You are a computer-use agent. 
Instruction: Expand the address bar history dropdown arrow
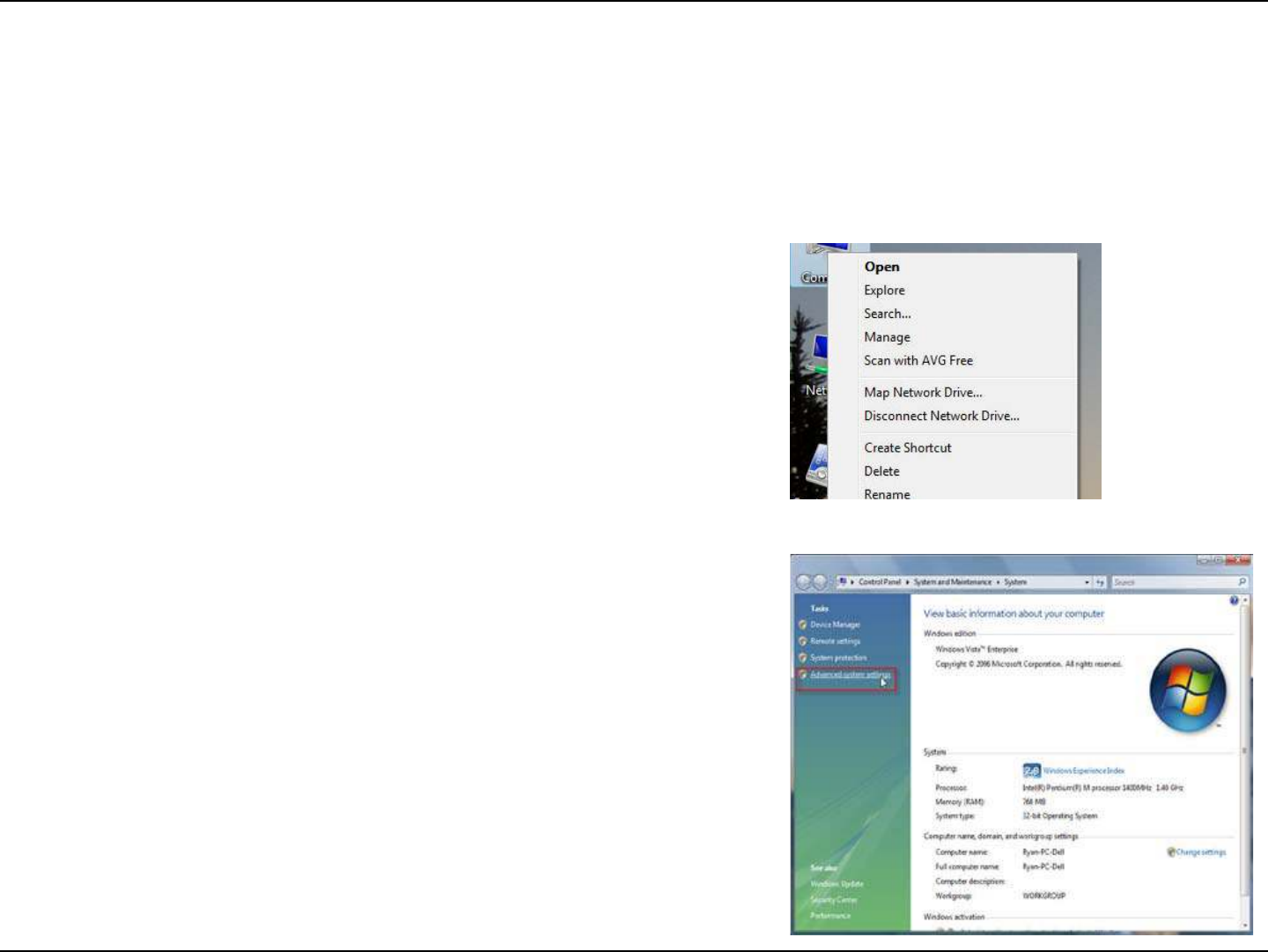pos(1087,582)
